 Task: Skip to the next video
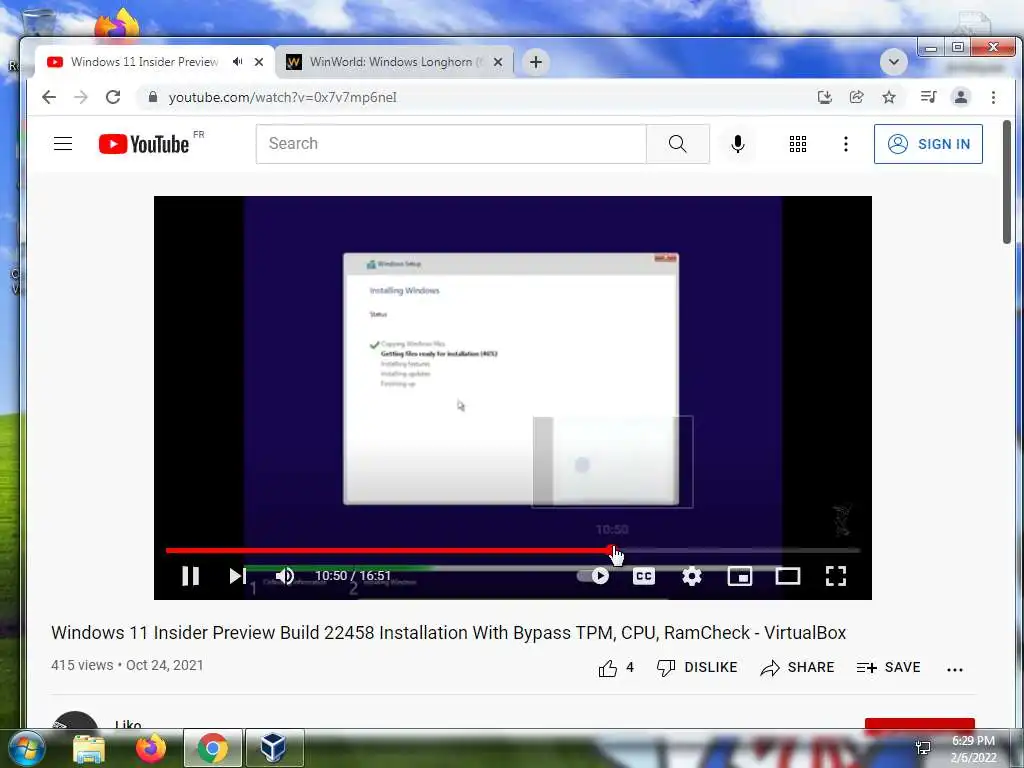(x=237, y=575)
